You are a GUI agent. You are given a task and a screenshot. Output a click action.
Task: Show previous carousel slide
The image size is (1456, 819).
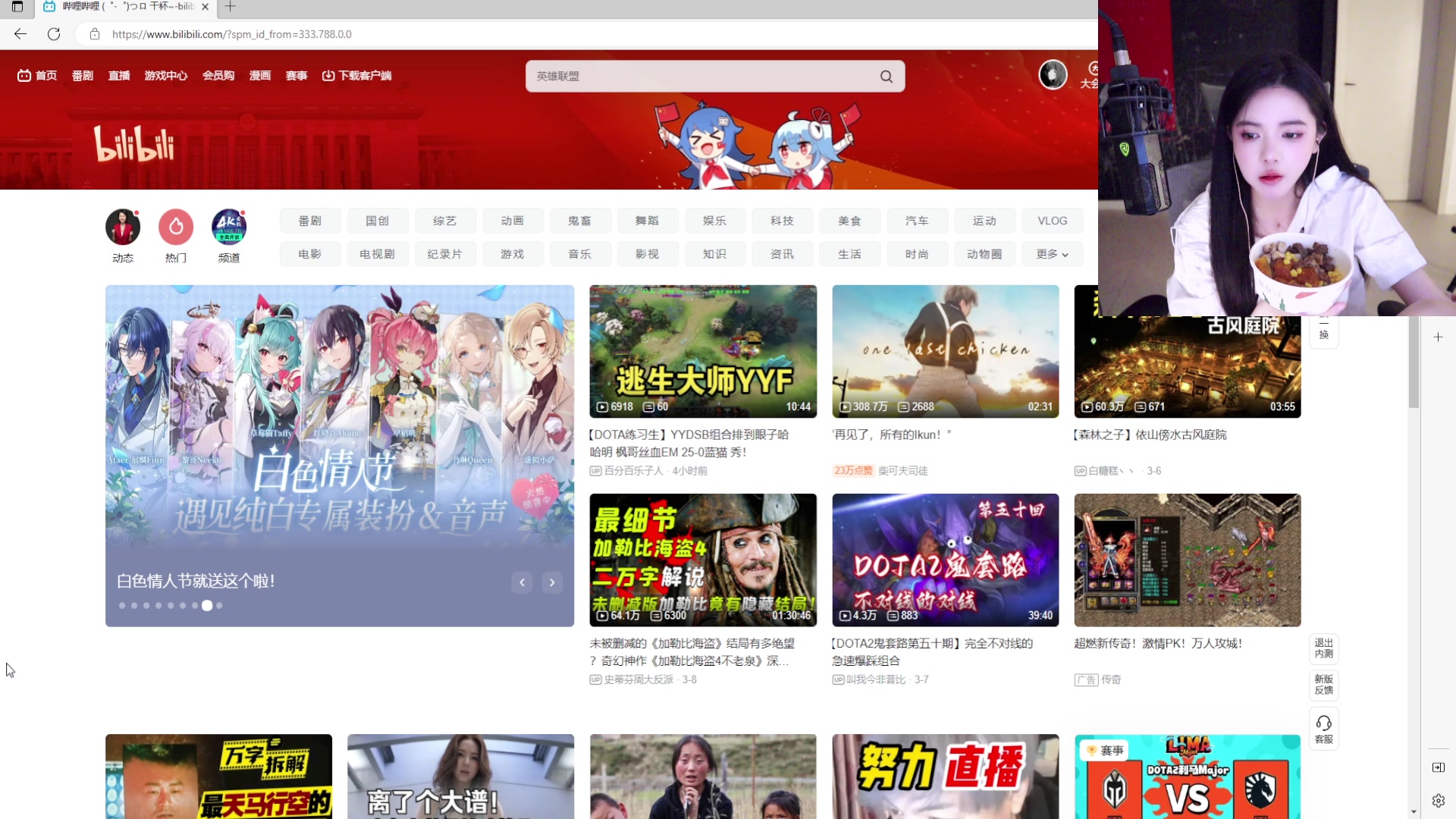[x=522, y=582]
